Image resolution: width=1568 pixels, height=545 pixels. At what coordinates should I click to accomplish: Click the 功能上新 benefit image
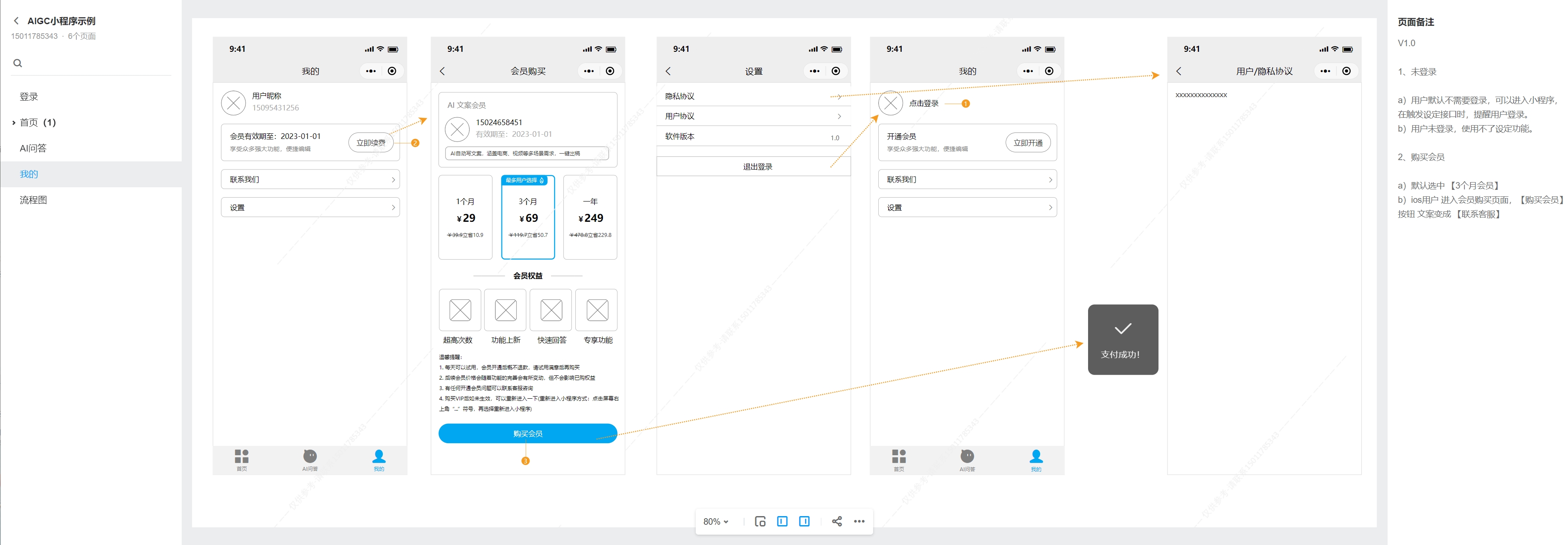coord(505,310)
